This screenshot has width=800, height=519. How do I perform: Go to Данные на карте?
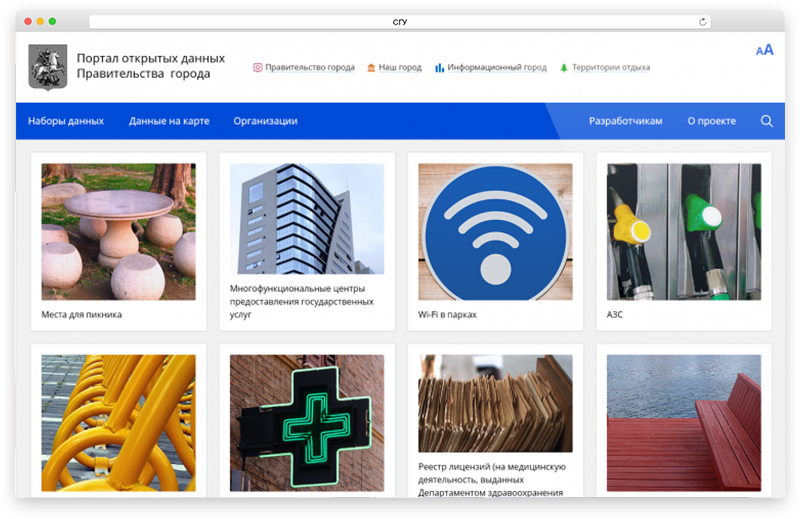[169, 121]
